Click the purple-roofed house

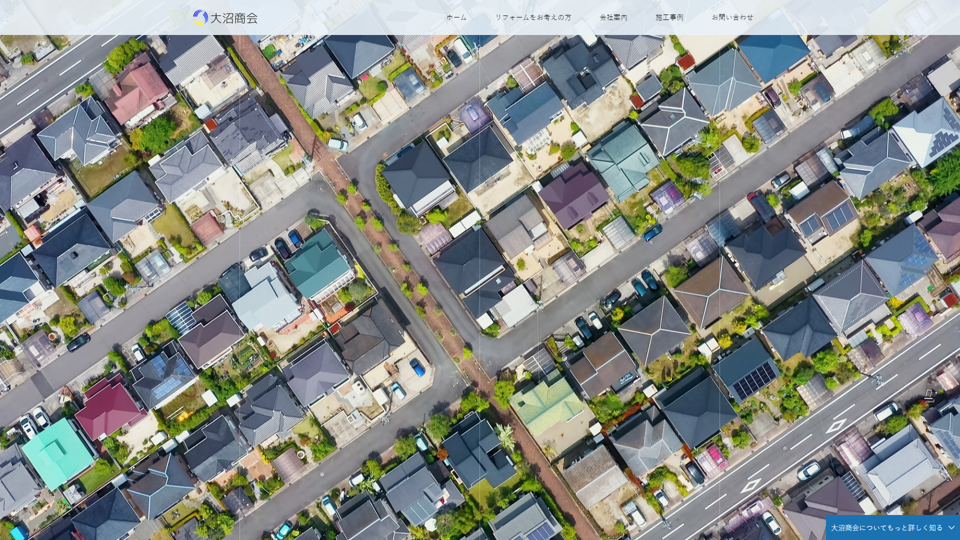tap(573, 194)
